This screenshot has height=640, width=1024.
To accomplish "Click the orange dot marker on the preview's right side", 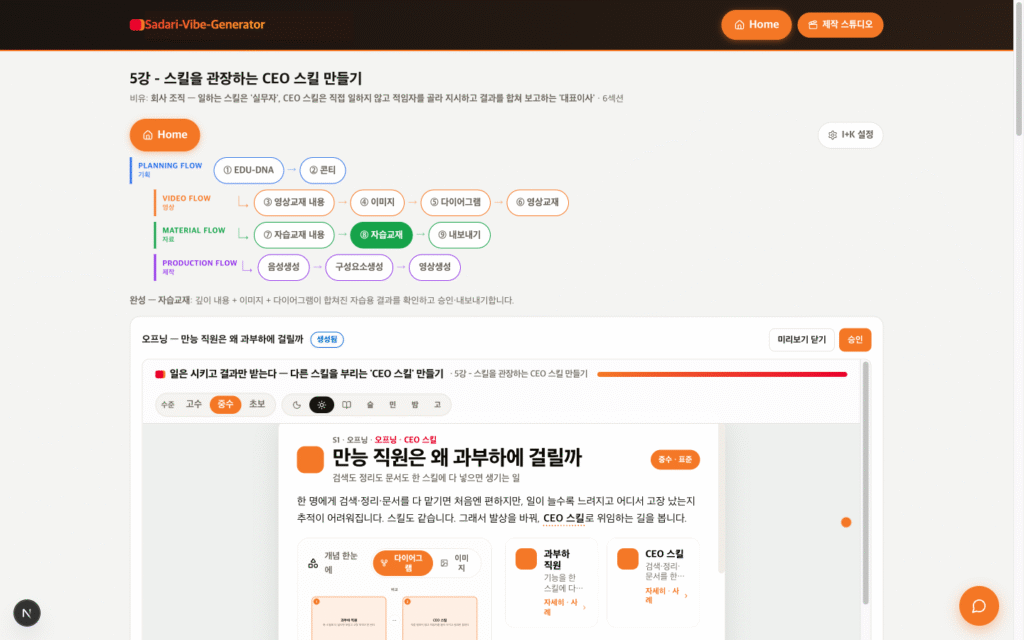I will (846, 522).
